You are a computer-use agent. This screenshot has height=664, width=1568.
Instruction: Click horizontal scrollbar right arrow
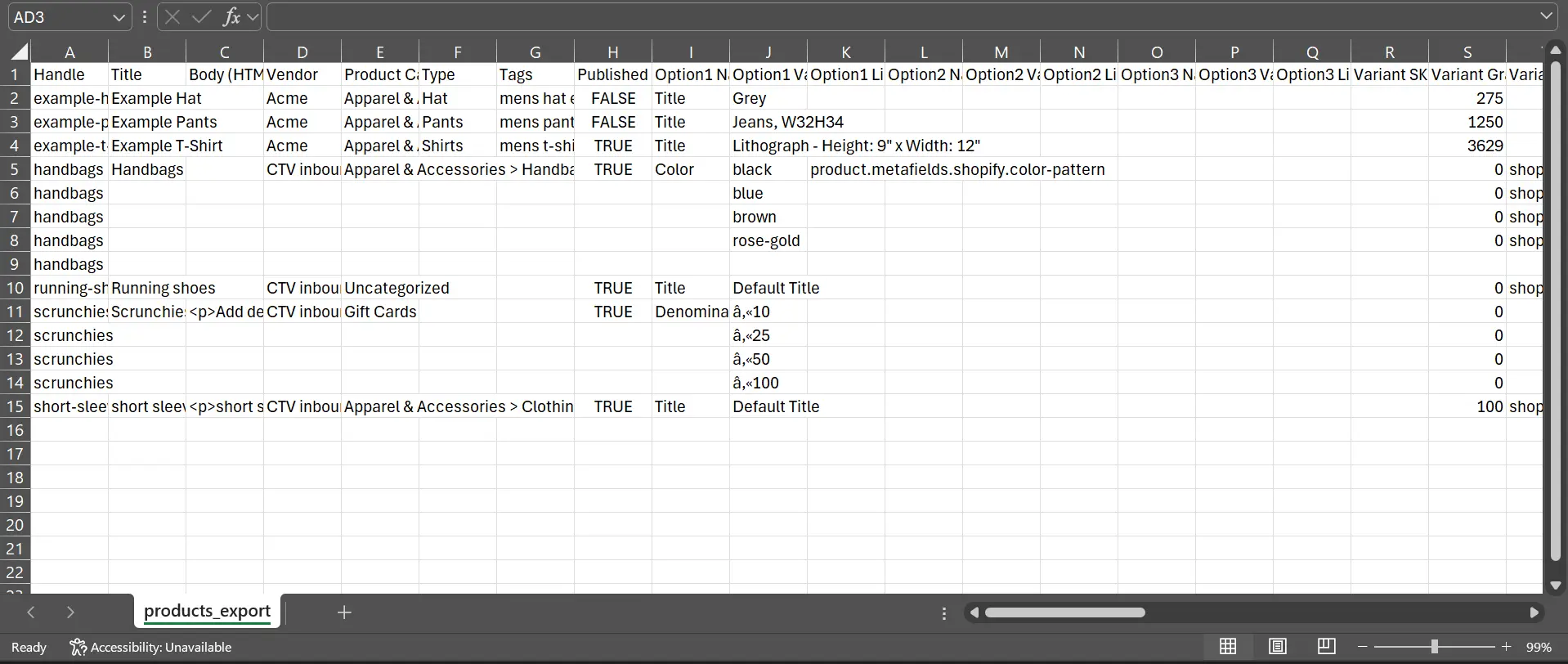coord(1534,612)
